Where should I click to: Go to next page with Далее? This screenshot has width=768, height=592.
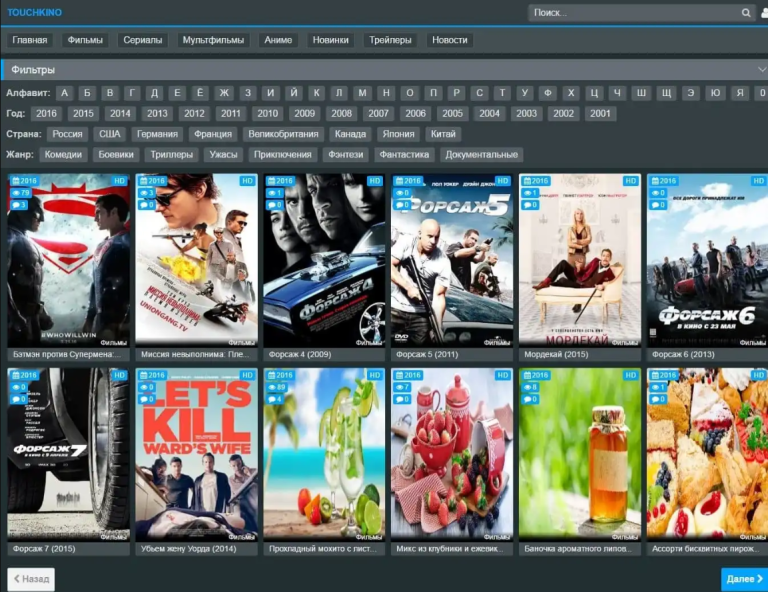[x=744, y=579]
